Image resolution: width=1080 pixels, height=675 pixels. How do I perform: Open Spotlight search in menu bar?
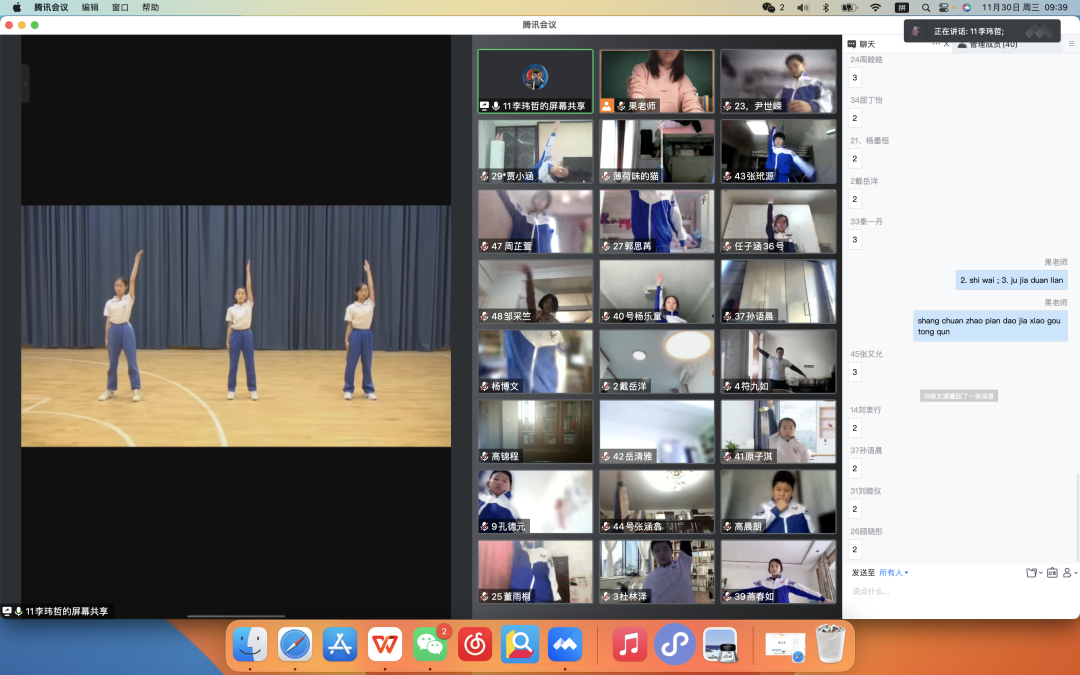[926, 7]
